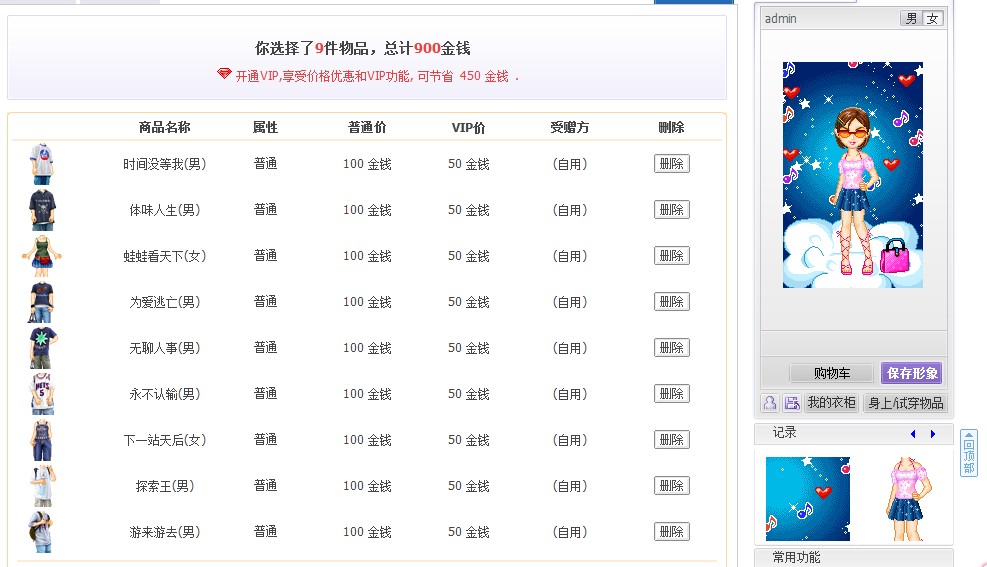Go to next 记录 page arrow

coord(933,434)
